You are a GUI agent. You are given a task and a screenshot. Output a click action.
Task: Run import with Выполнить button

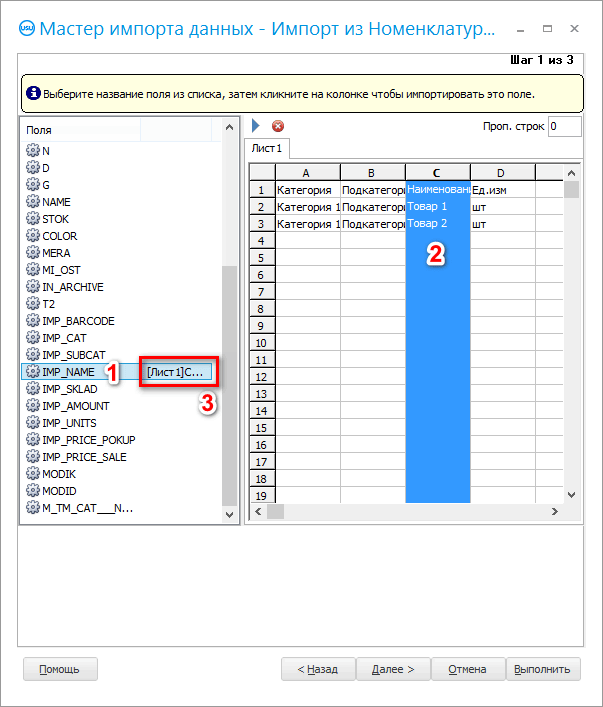[543, 669]
